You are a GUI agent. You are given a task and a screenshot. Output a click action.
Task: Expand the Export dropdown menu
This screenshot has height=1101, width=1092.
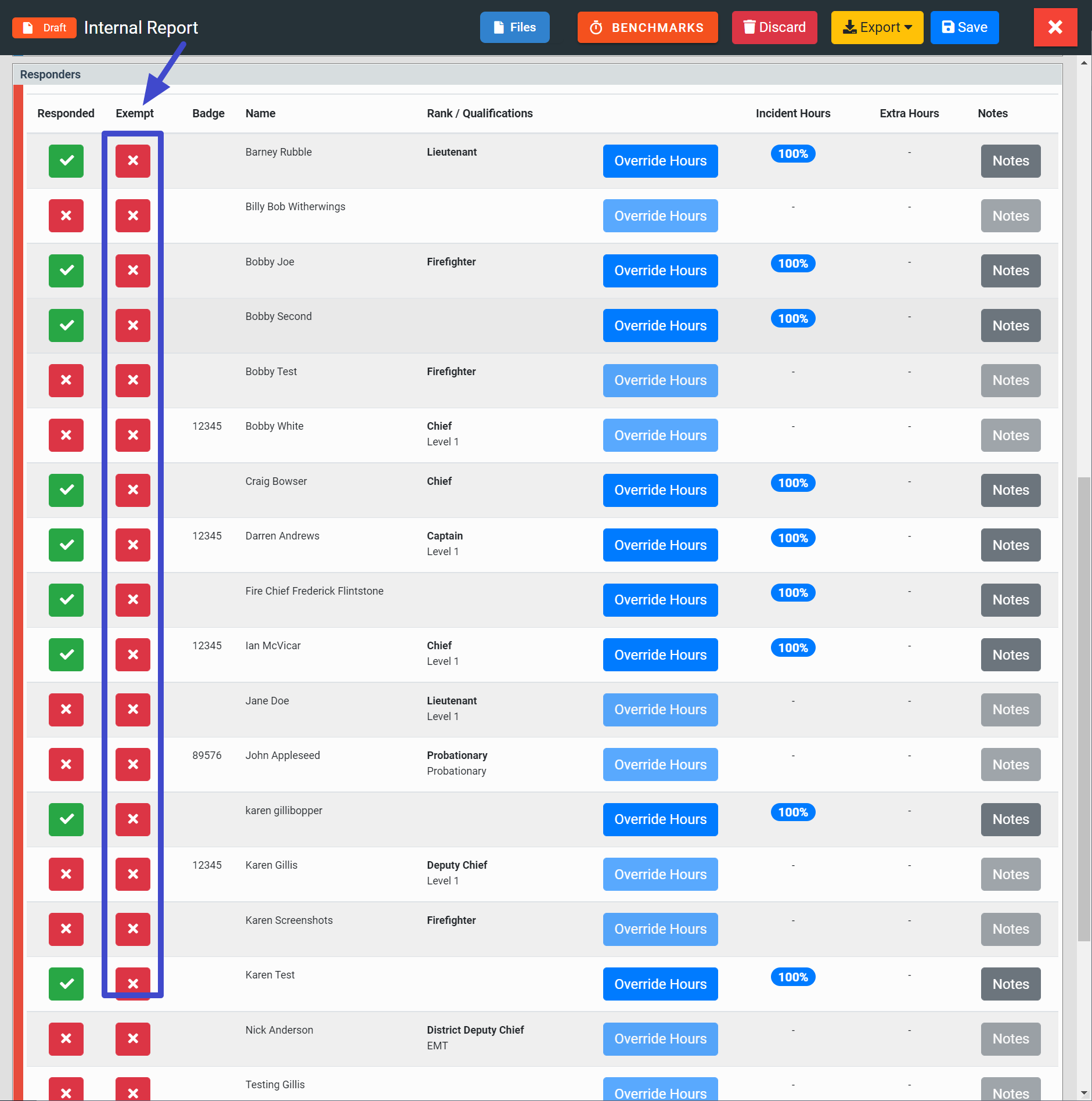coord(877,27)
